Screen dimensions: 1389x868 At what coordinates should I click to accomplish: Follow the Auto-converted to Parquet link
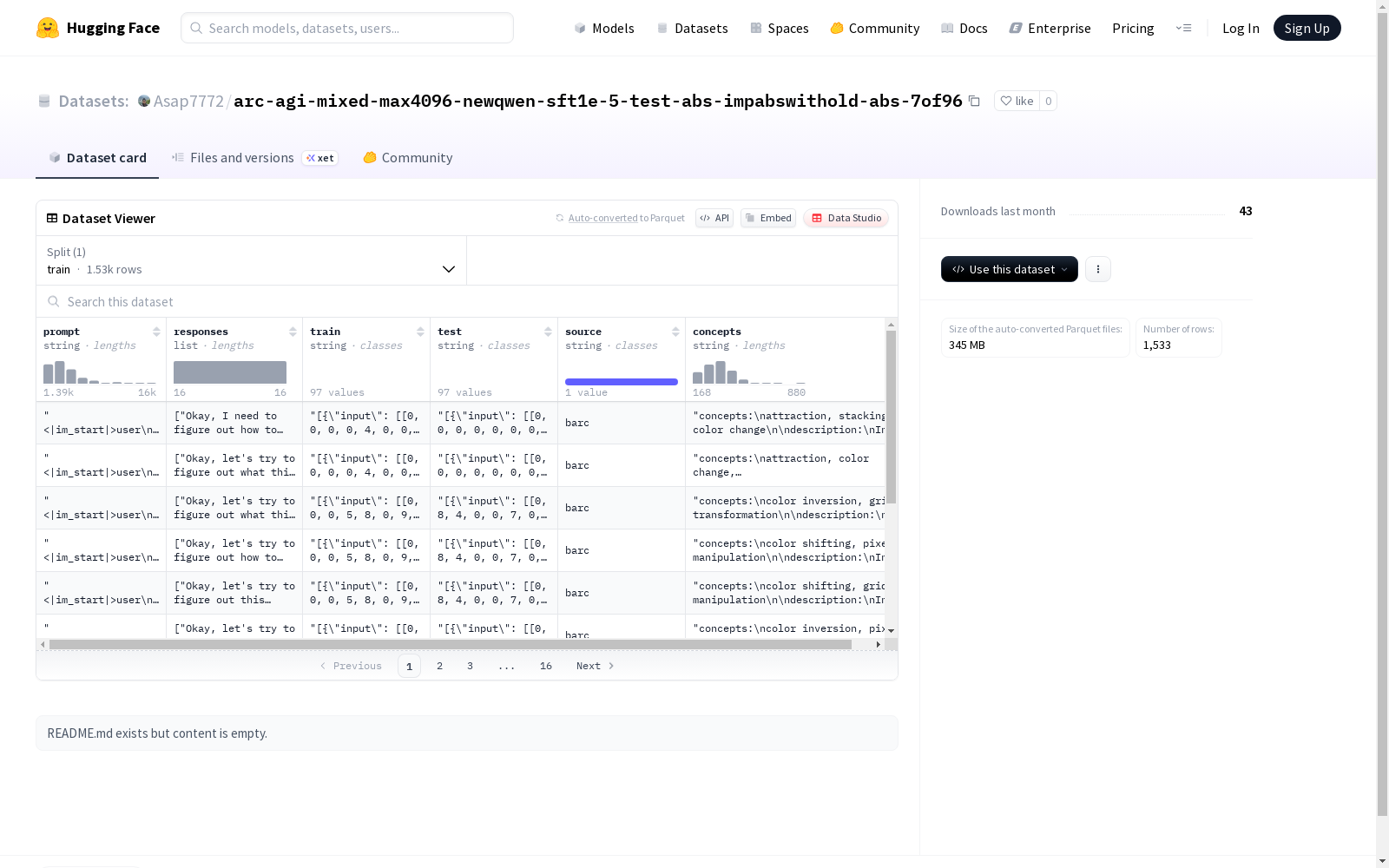[x=602, y=218]
